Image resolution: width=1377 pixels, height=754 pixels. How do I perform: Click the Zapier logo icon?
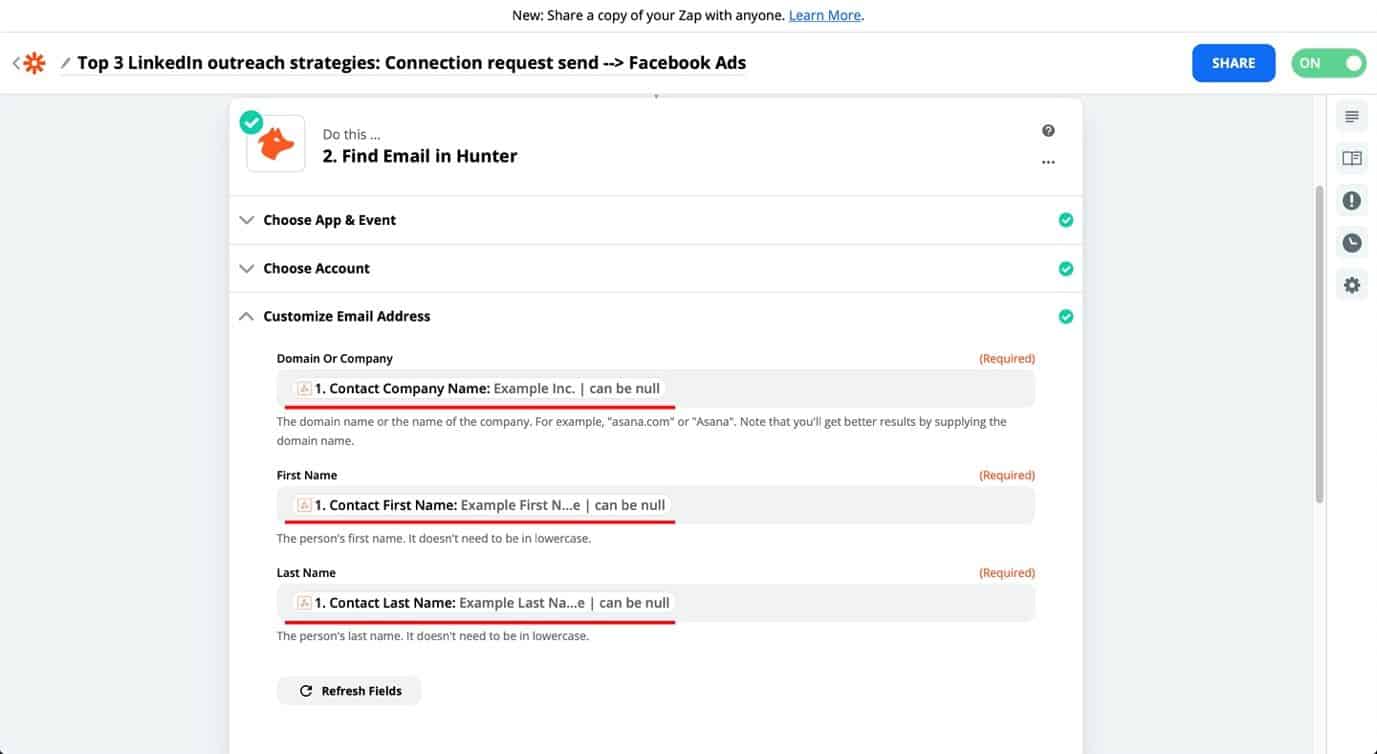tap(35, 64)
